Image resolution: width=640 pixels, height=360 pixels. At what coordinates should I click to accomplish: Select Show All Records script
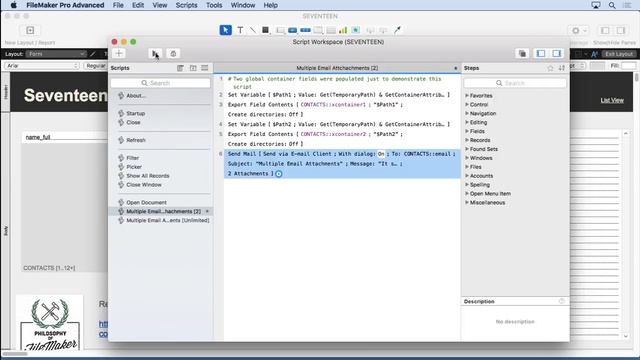[x=147, y=176]
